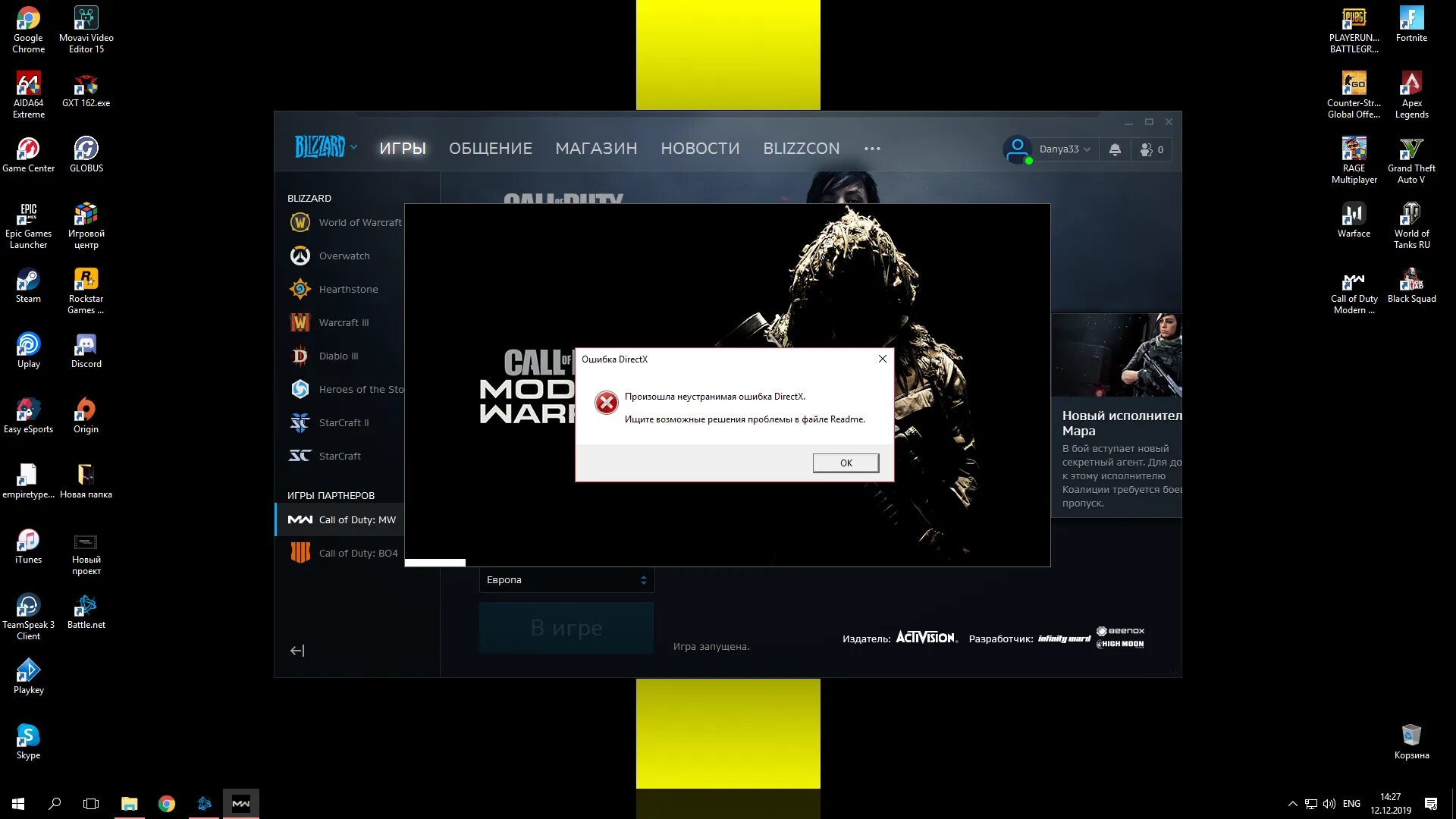Open Task View on the taskbar
The height and width of the screenshot is (819, 1456).
(x=91, y=803)
